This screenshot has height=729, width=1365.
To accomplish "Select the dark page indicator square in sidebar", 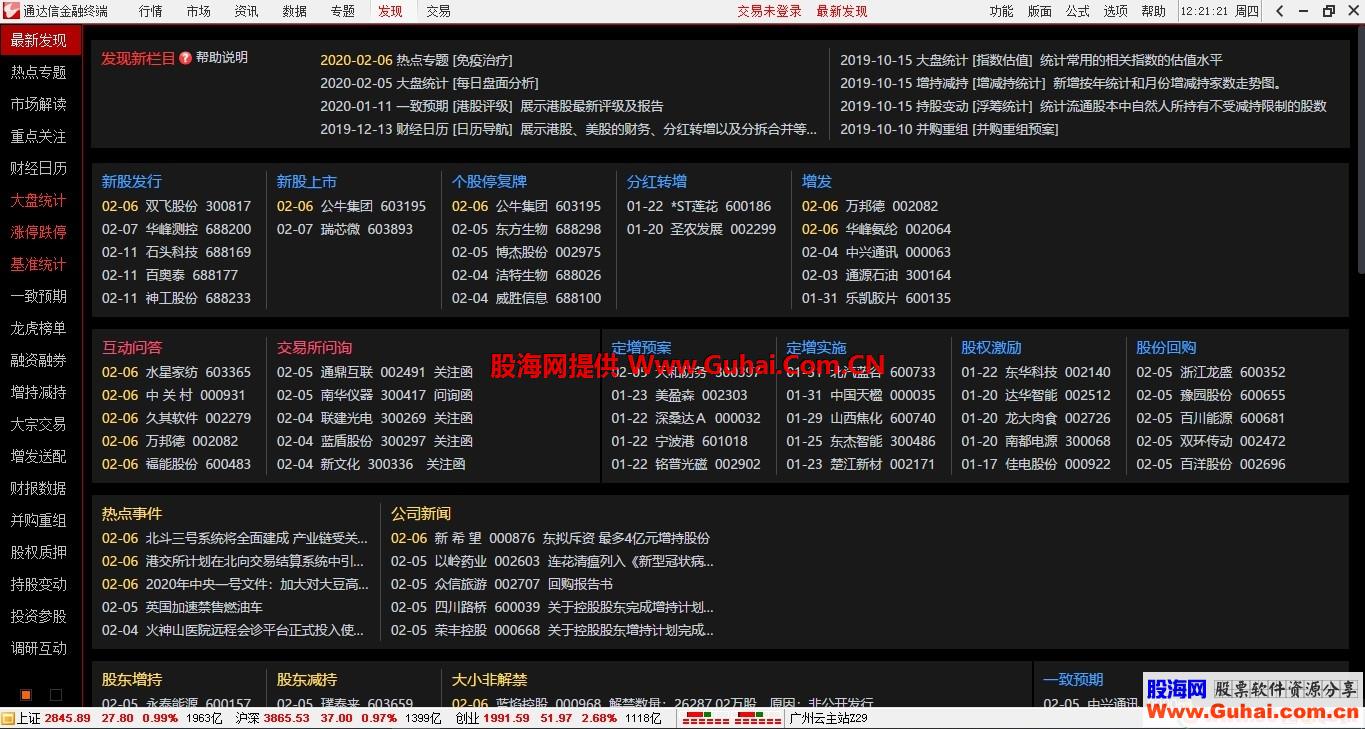I will 56,694.
